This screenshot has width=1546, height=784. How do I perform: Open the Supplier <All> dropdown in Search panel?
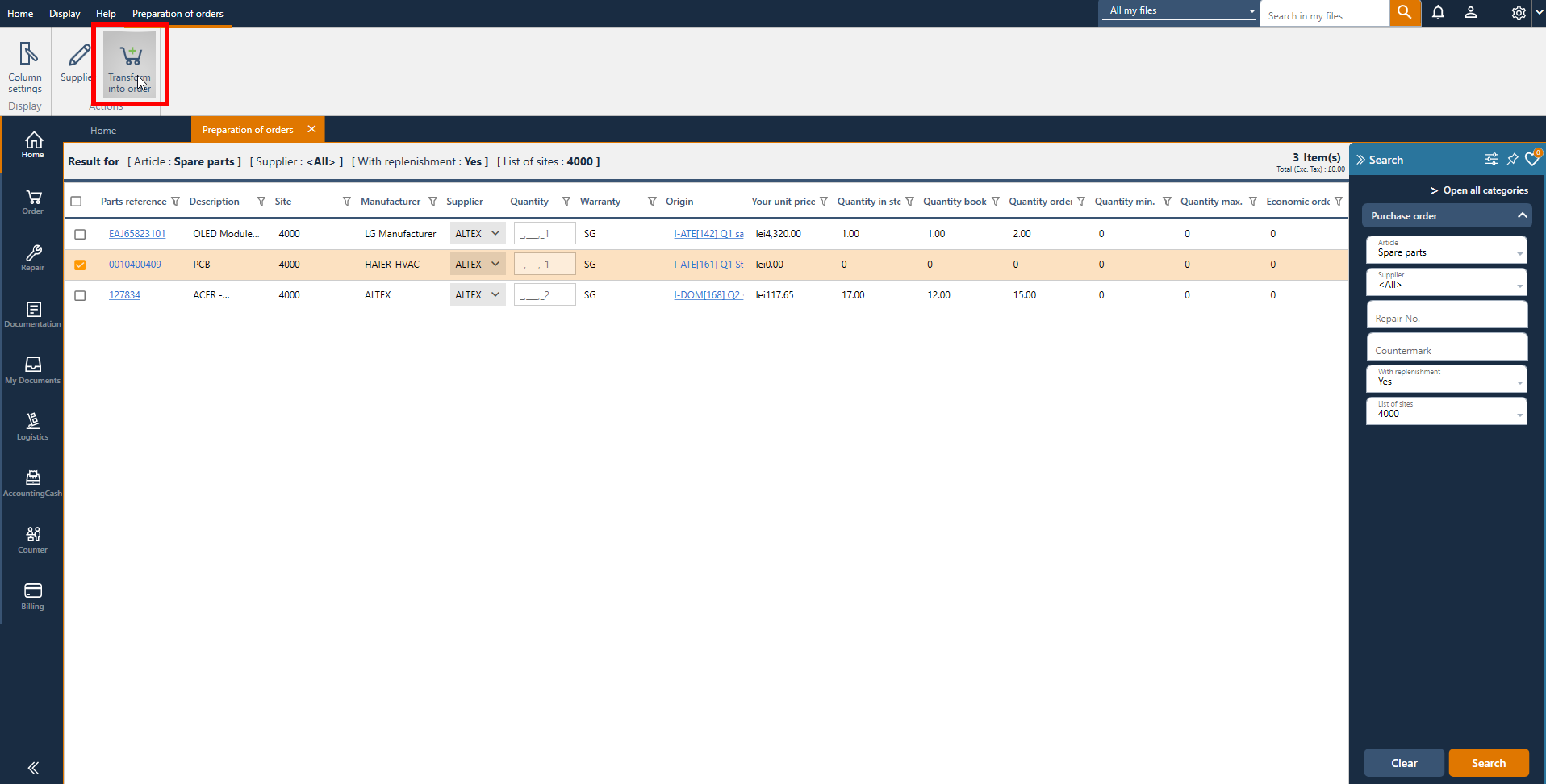click(1447, 281)
